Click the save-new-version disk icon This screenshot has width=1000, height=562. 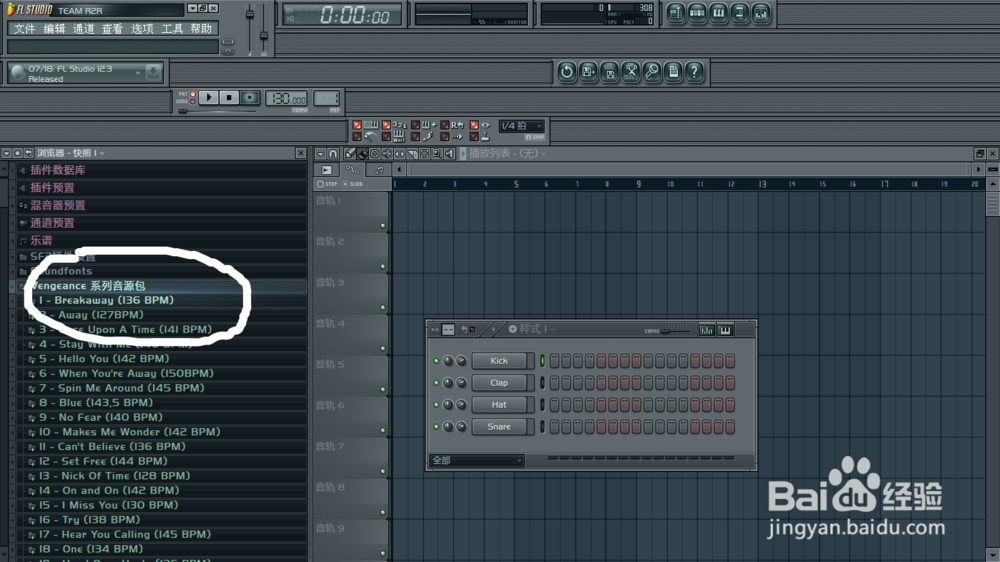coord(588,71)
